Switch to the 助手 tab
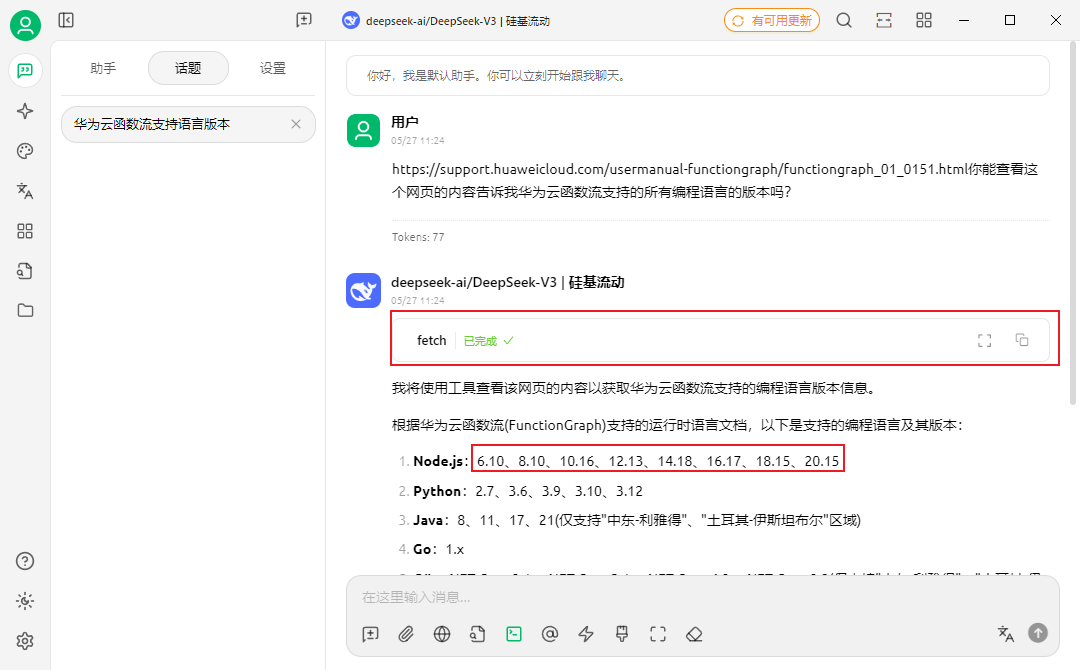Screen dimensions: 1080x670 (x=103, y=68)
